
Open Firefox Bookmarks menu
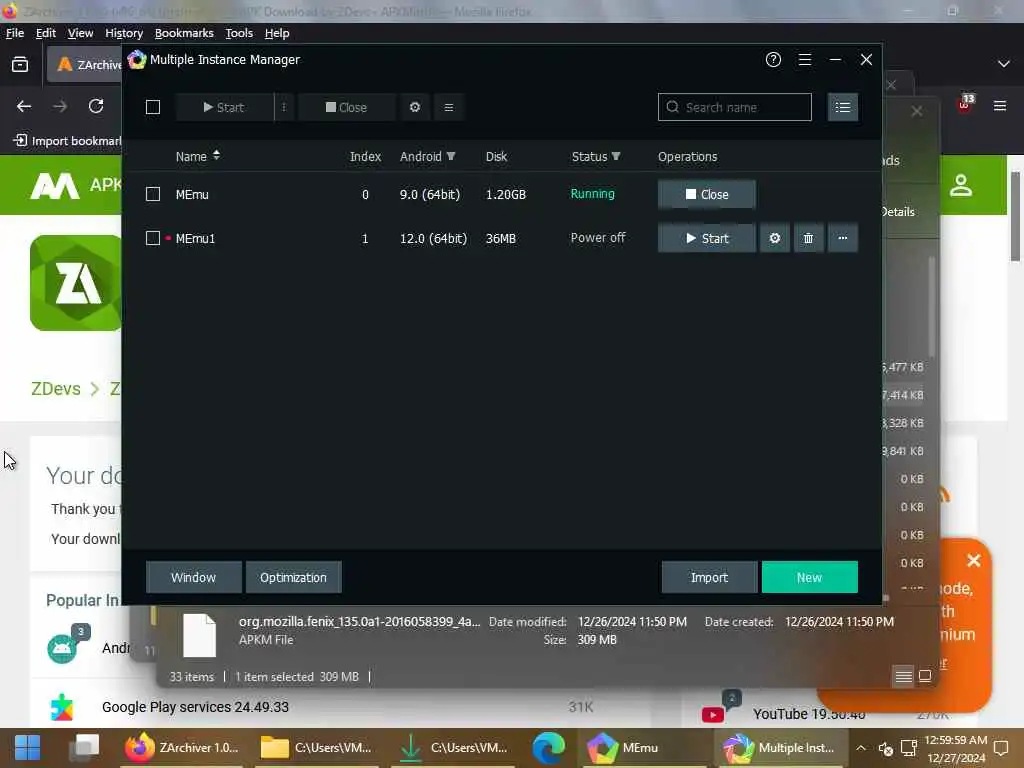(x=184, y=33)
